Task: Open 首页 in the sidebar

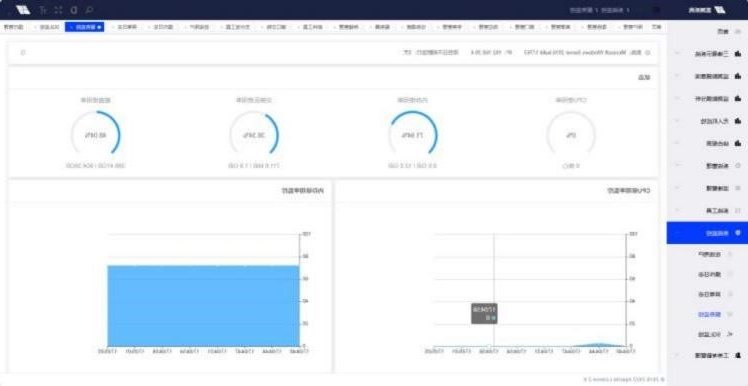Action: click(x=723, y=31)
